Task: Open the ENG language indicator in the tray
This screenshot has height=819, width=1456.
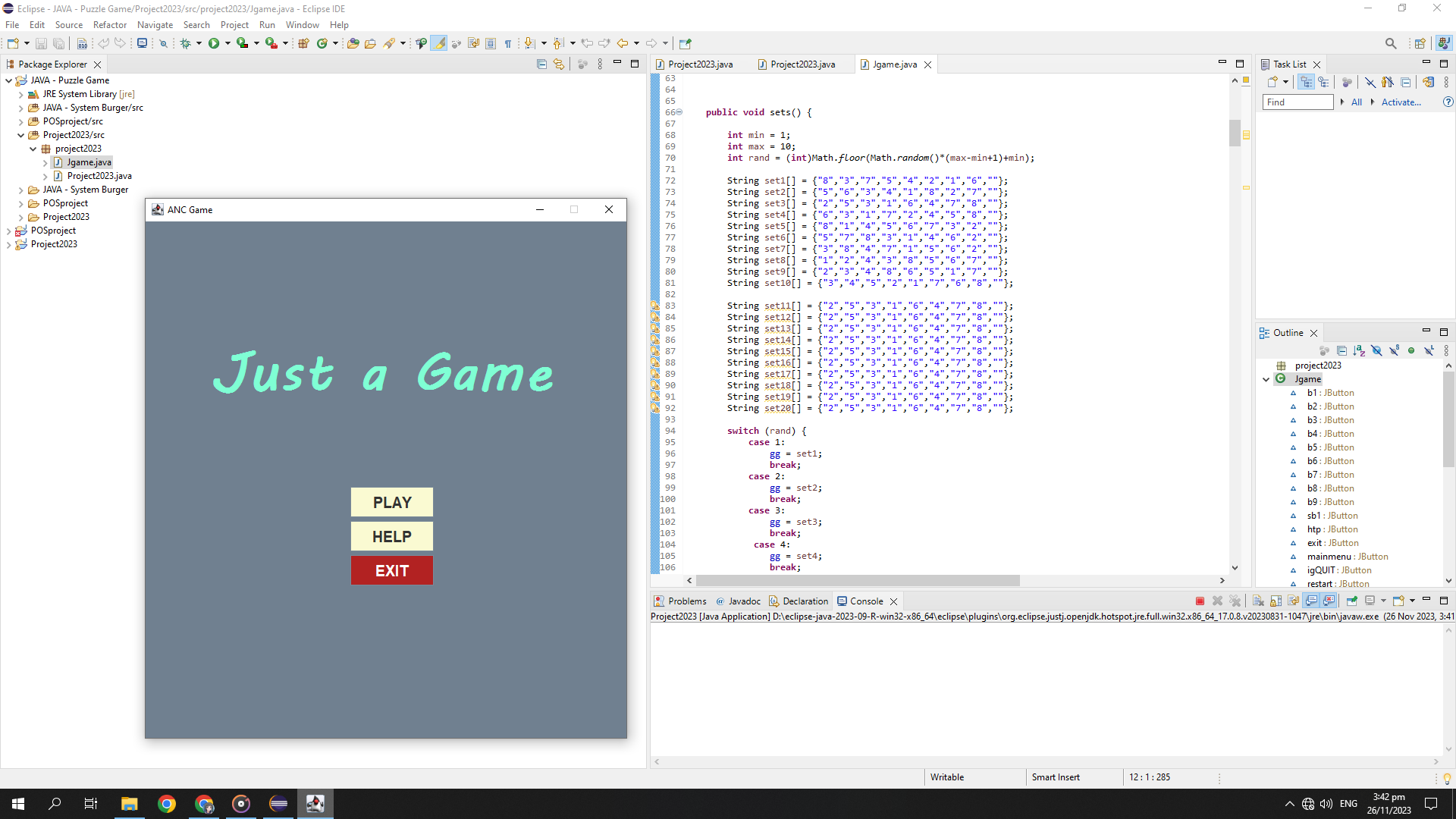Action: pyautogui.click(x=1348, y=804)
